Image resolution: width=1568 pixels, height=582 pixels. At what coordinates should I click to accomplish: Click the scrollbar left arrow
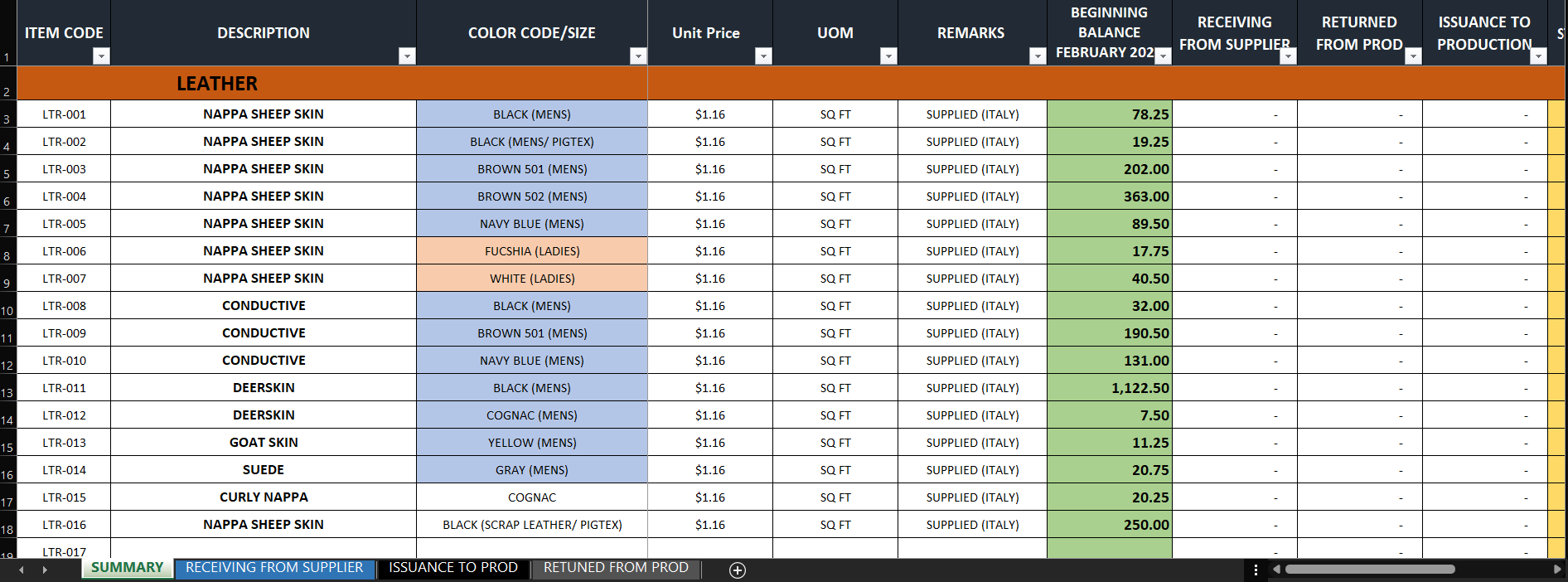(x=1277, y=570)
